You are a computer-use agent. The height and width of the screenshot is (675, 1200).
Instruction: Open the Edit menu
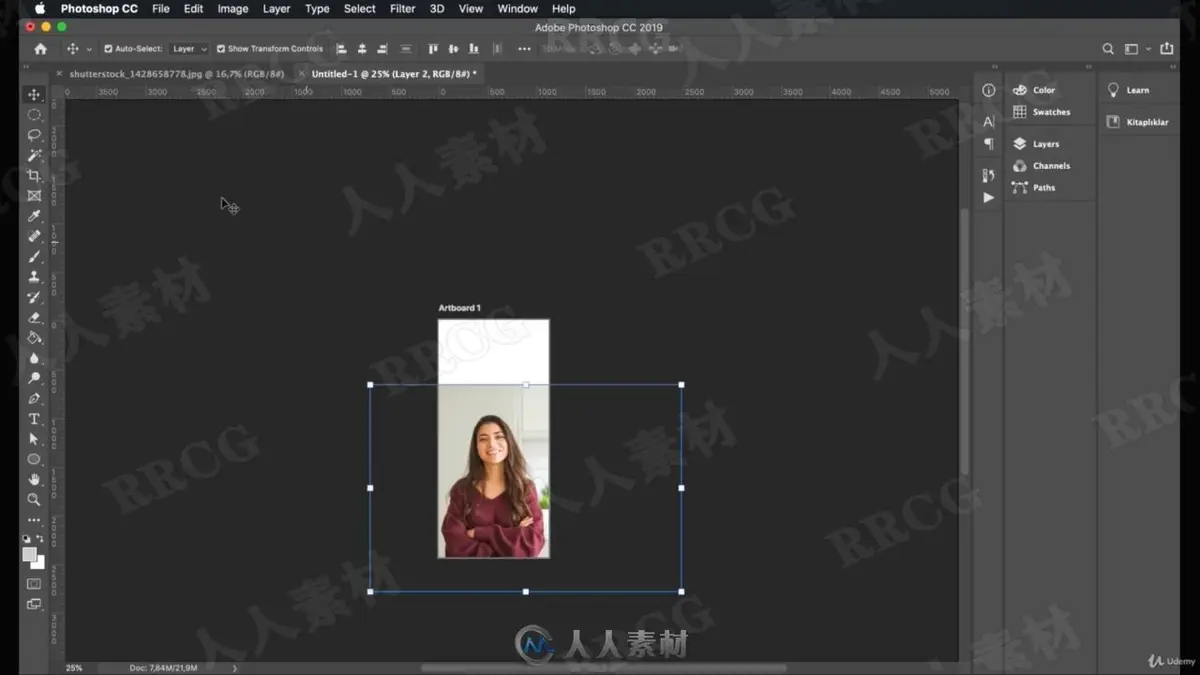pyautogui.click(x=193, y=8)
